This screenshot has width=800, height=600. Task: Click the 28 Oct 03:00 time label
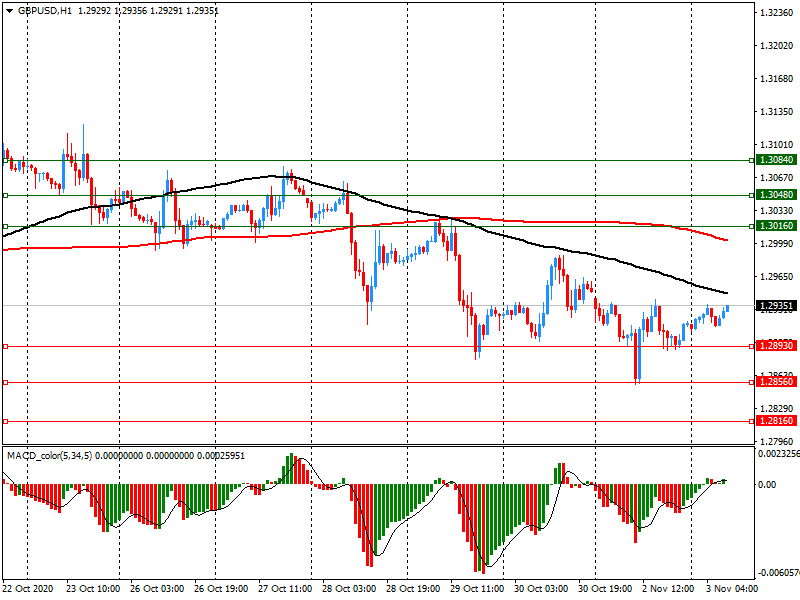(x=349, y=589)
